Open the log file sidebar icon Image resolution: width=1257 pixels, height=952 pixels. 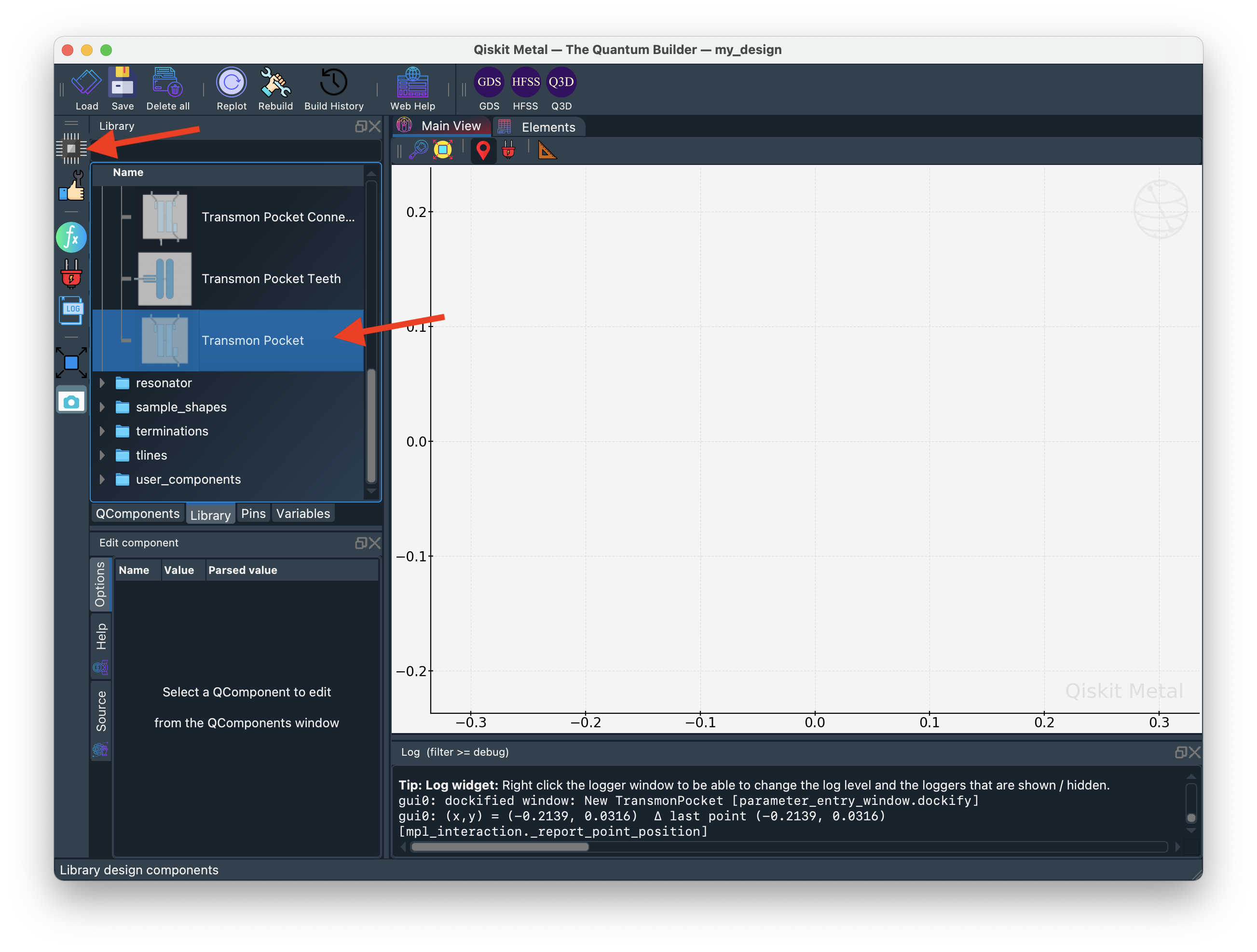click(x=71, y=310)
